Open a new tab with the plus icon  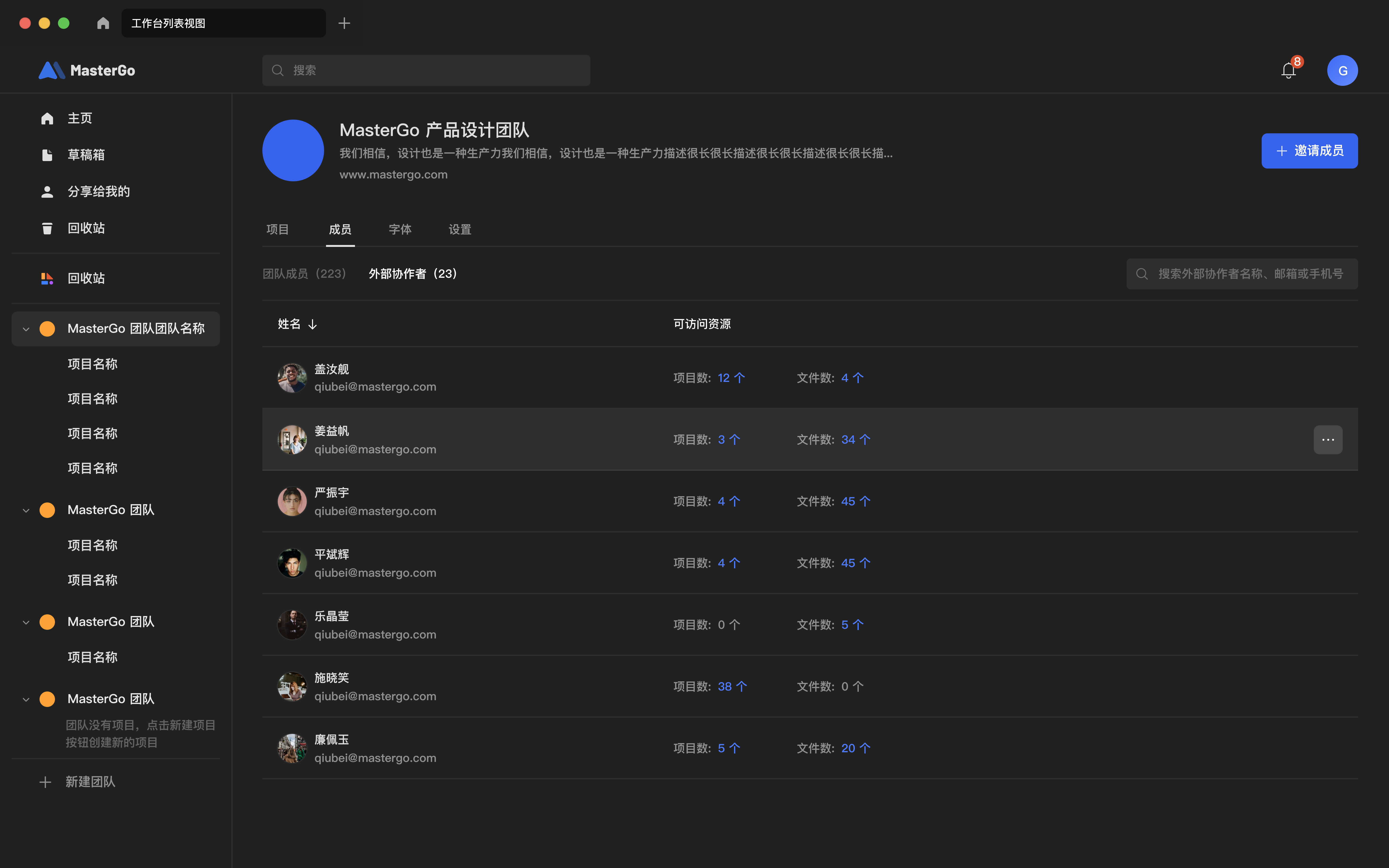point(344,23)
